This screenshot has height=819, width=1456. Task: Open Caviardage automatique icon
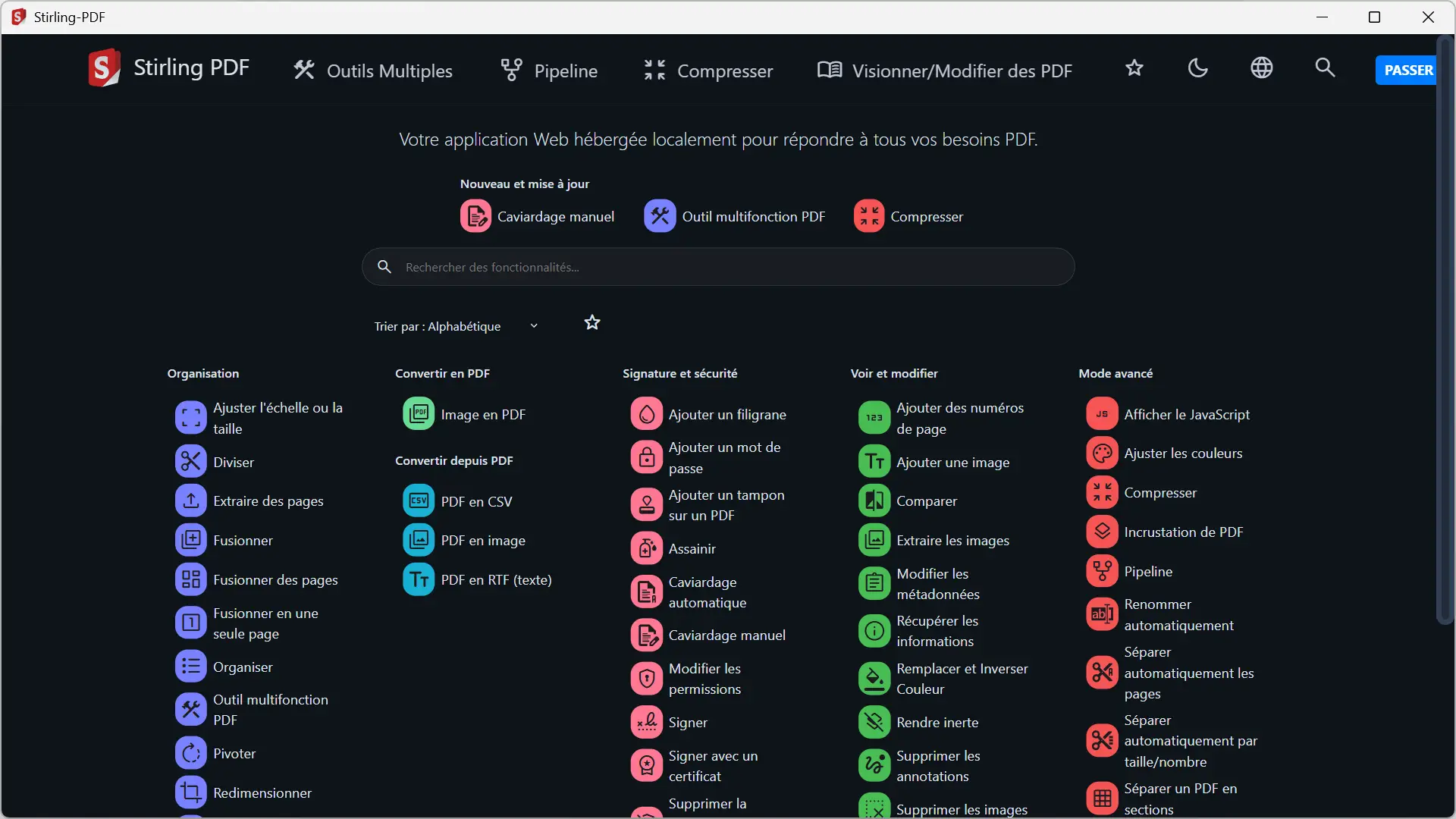pyautogui.click(x=646, y=592)
